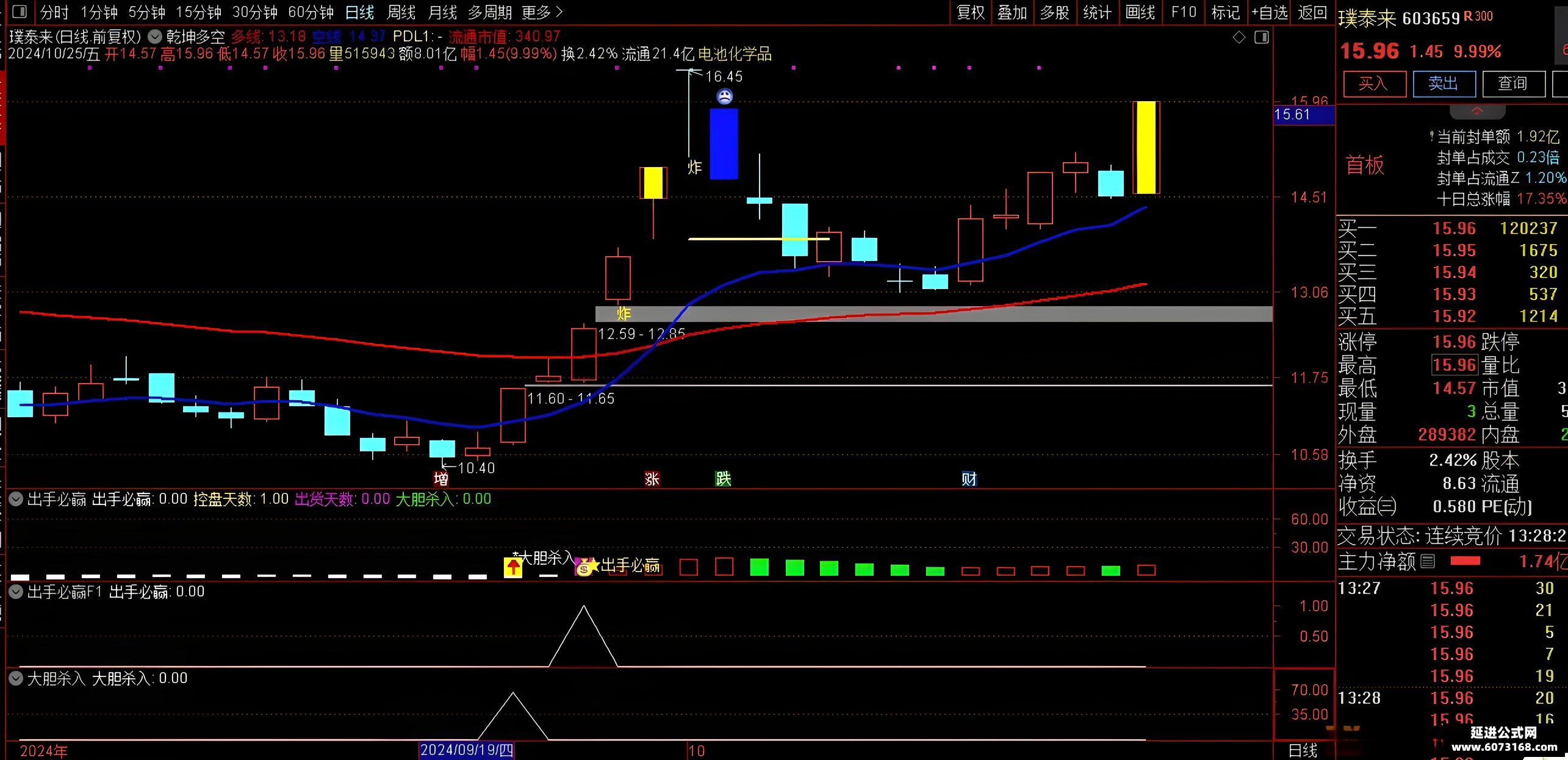1568x760 pixels.
Task: Open the 更多 periods expander
Action: point(542,12)
